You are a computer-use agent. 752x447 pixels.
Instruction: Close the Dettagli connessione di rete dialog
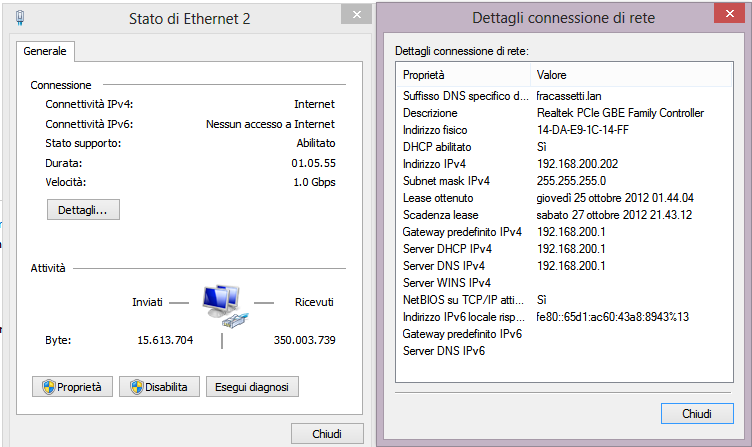click(729, 13)
